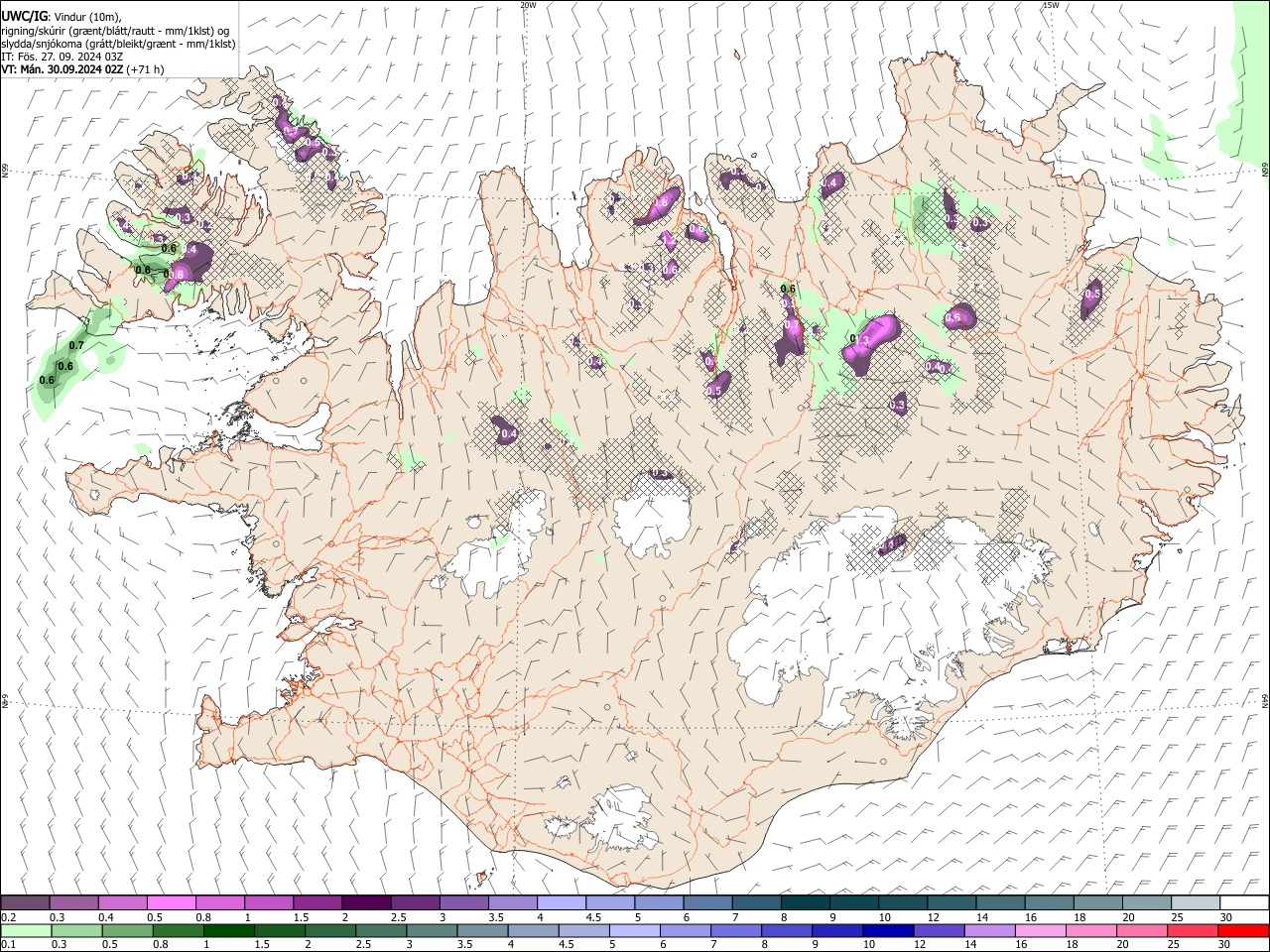Screen dimensions: 1270x952
Task: Click the '0.2' label on the snow scale
Action: 9,917
